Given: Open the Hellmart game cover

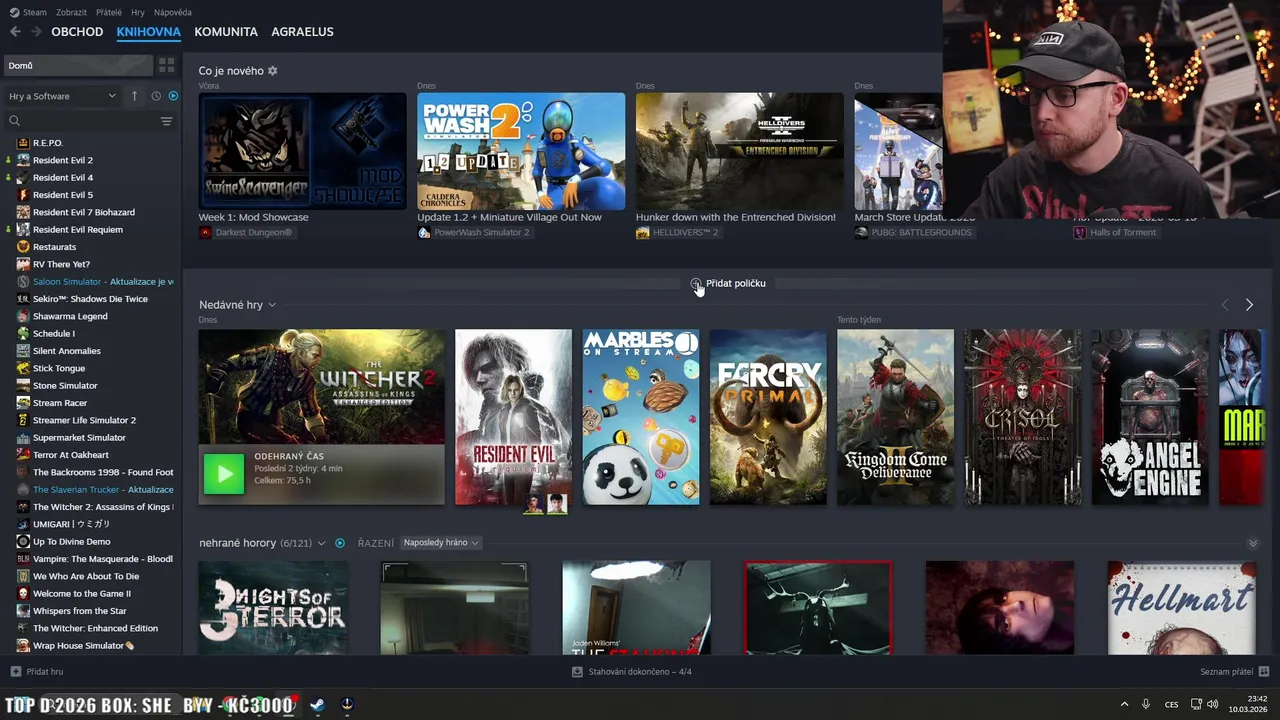Looking at the screenshot, I should [x=1181, y=608].
